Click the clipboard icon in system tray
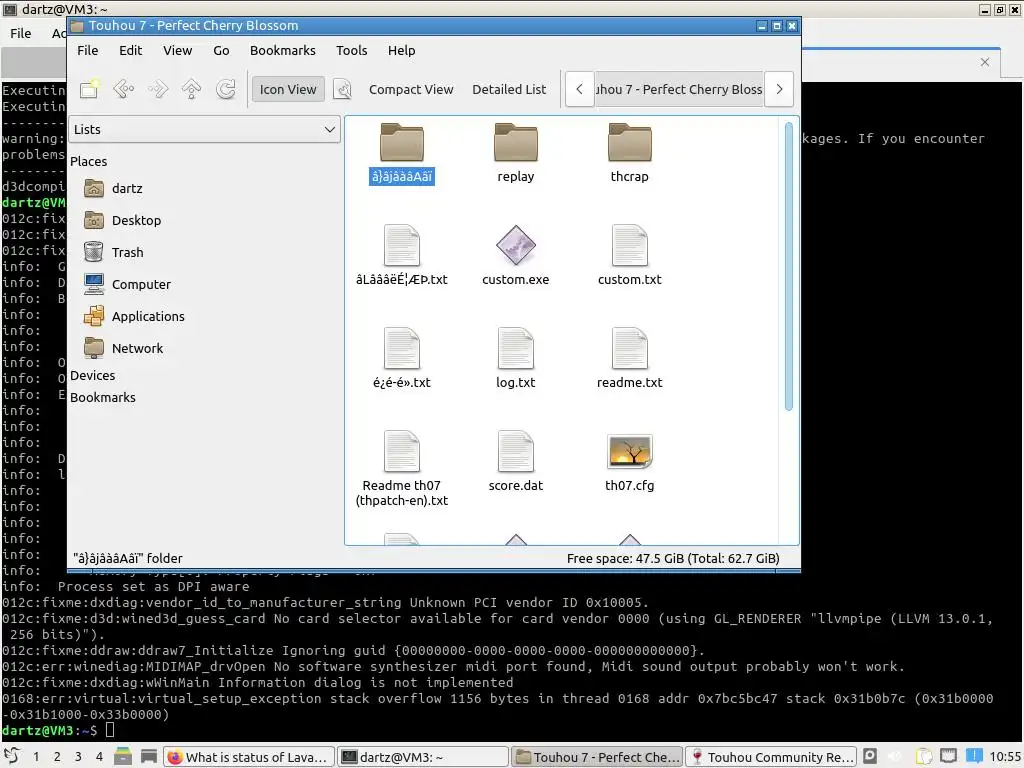1024x768 pixels. click(923, 756)
